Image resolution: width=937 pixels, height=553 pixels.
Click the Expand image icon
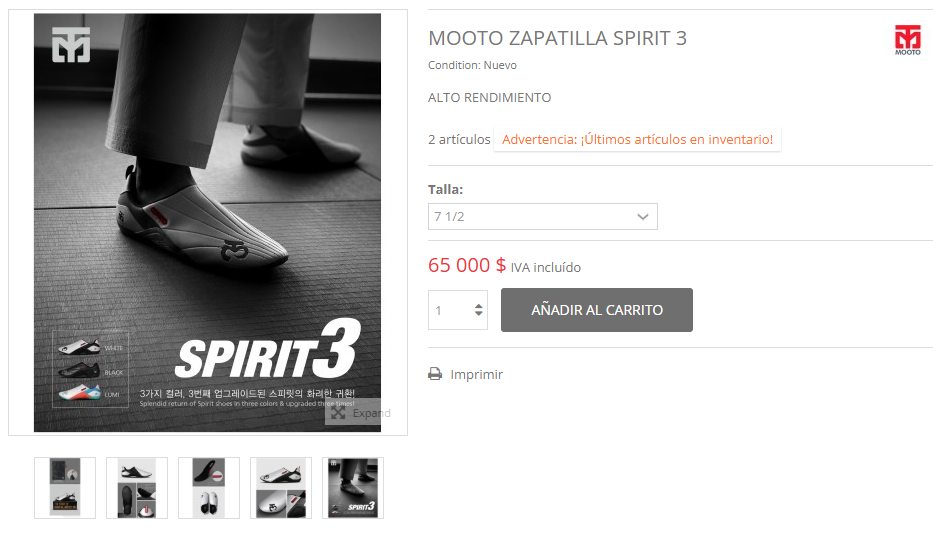coord(338,413)
